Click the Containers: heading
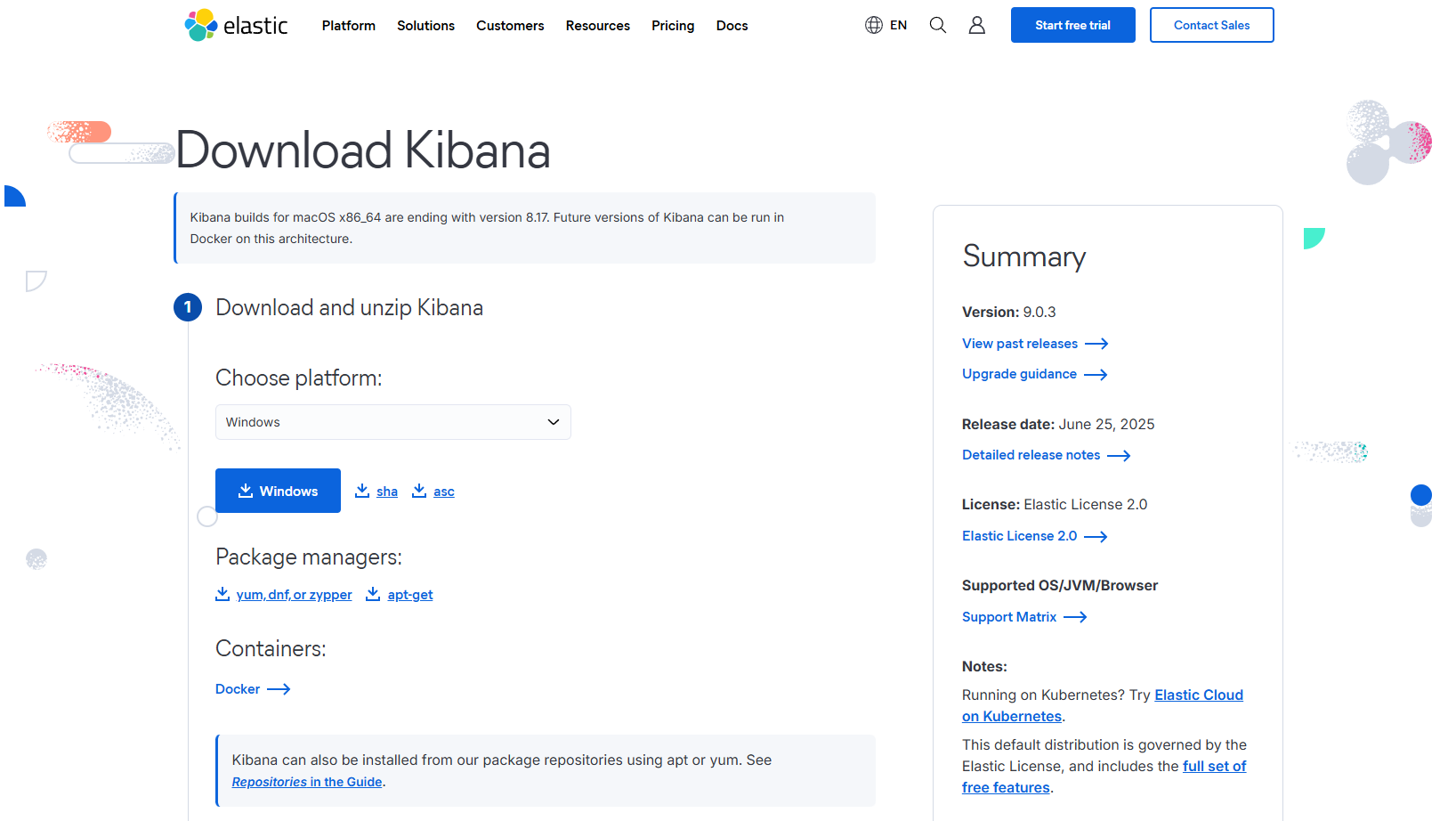Image resolution: width=1456 pixels, height=821 pixels. coord(271,648)
